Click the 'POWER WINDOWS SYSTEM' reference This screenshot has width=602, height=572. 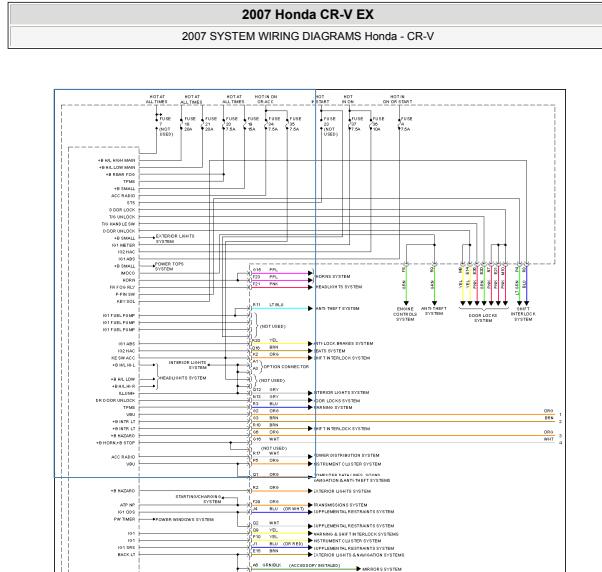(185, 519)
